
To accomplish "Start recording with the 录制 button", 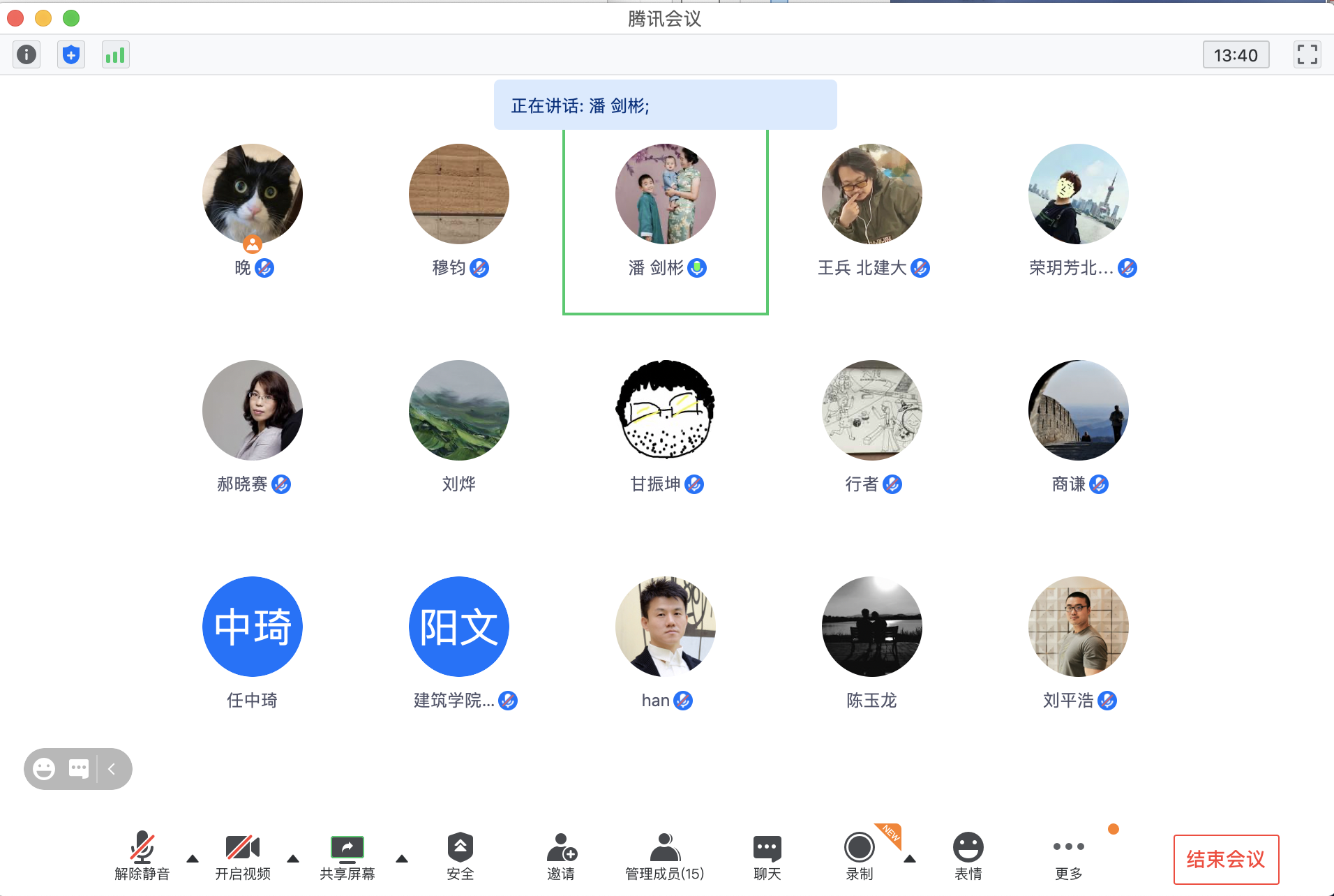I will click(x=859, y=856).
